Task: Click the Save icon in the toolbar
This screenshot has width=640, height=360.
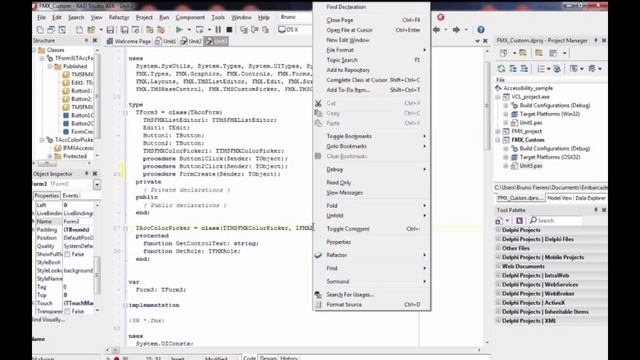Action: [x=110, y=30]
